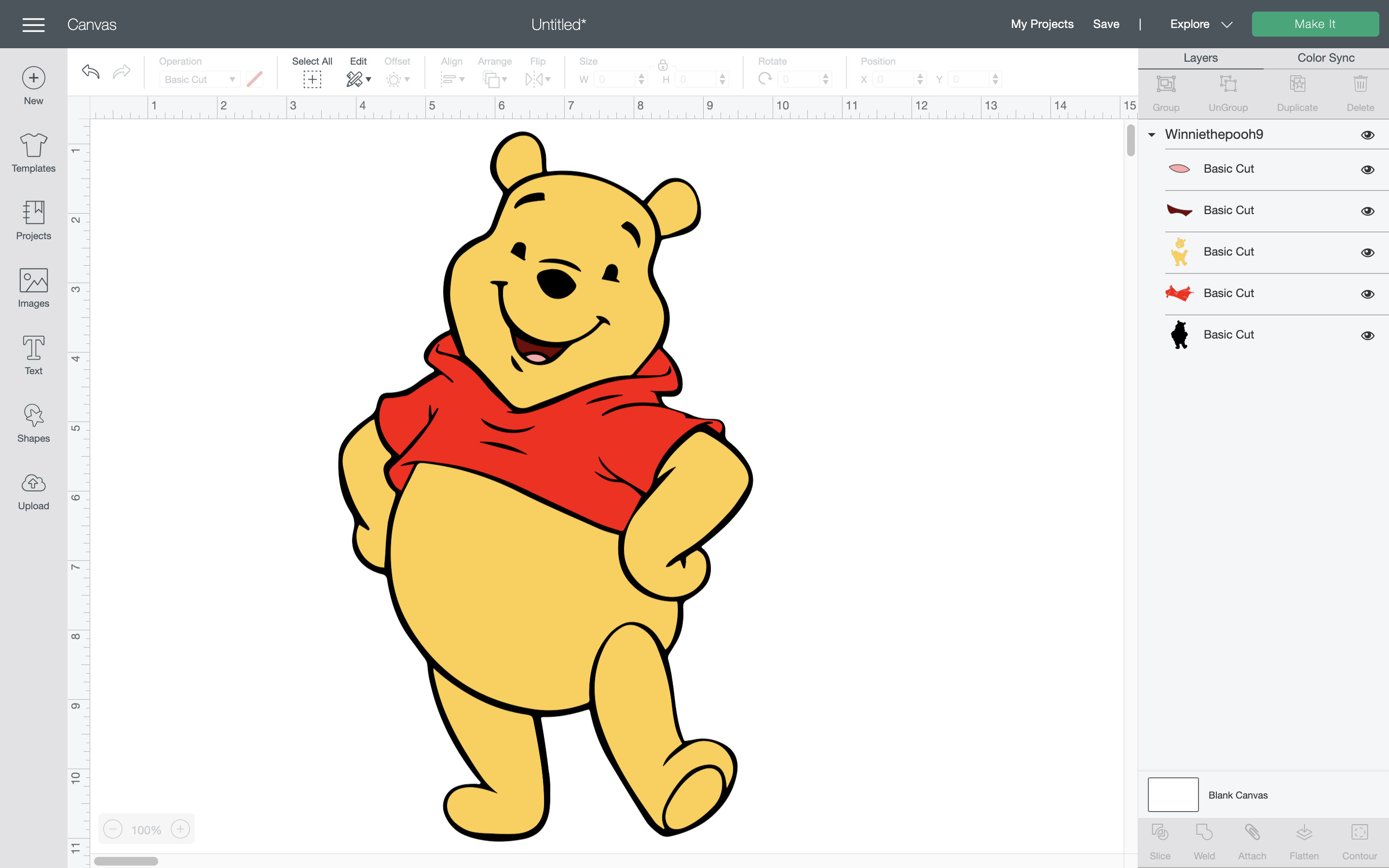Expand the Explore dropdown
This screenshot has height=868, width=1389.
(1227, 25)
